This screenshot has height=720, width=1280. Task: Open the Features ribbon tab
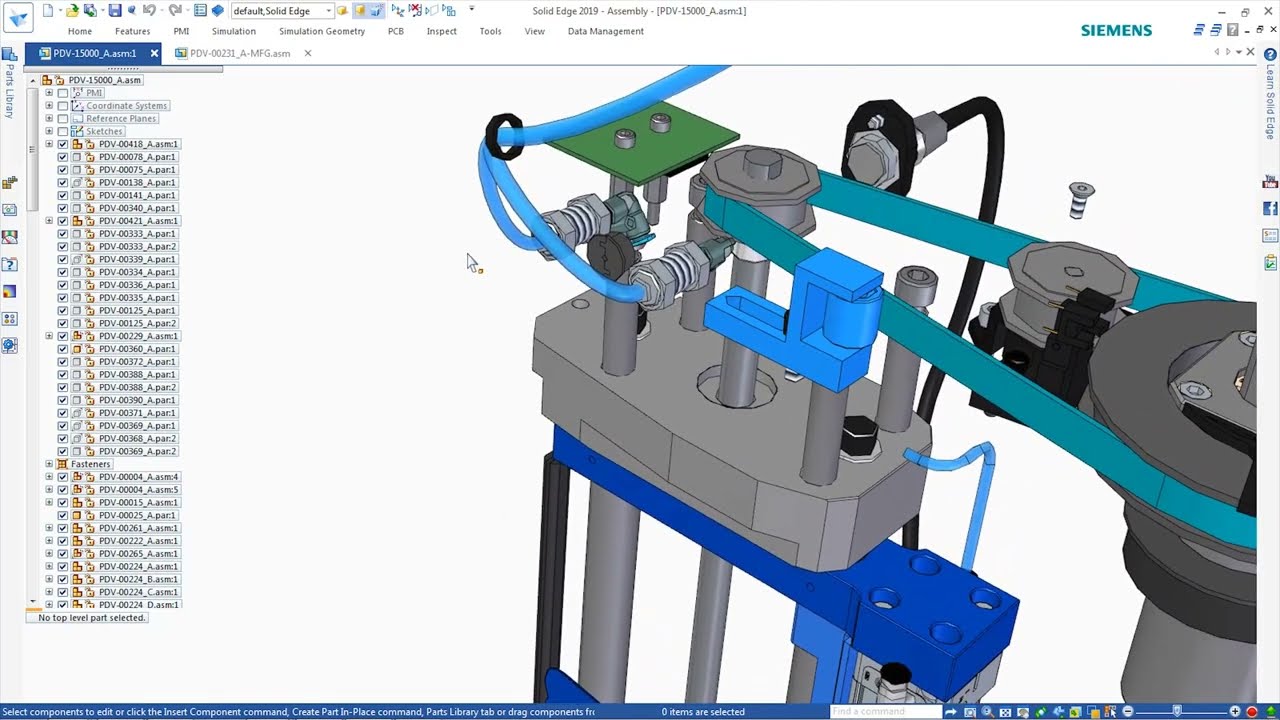point(133,31)
